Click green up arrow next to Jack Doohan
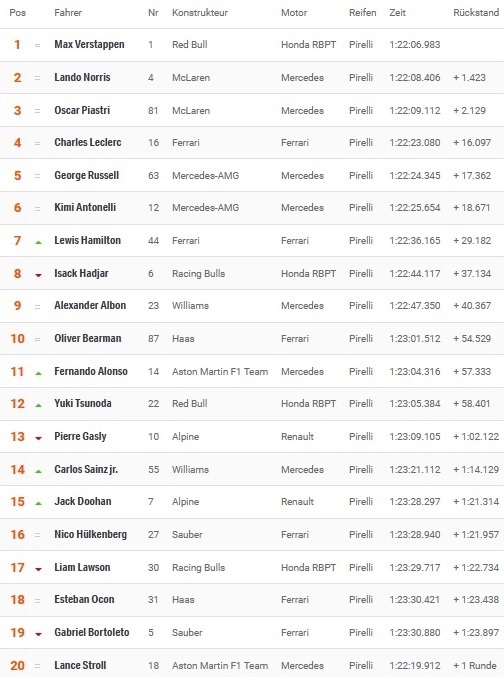504x677 pixels. click(x=38, y=503)
